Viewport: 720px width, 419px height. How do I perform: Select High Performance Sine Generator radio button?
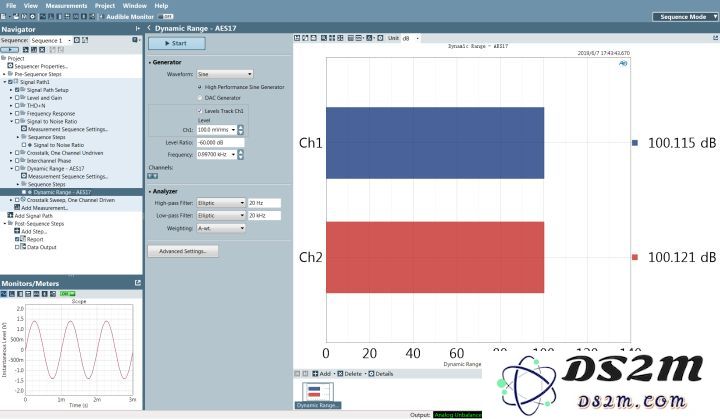200,87
